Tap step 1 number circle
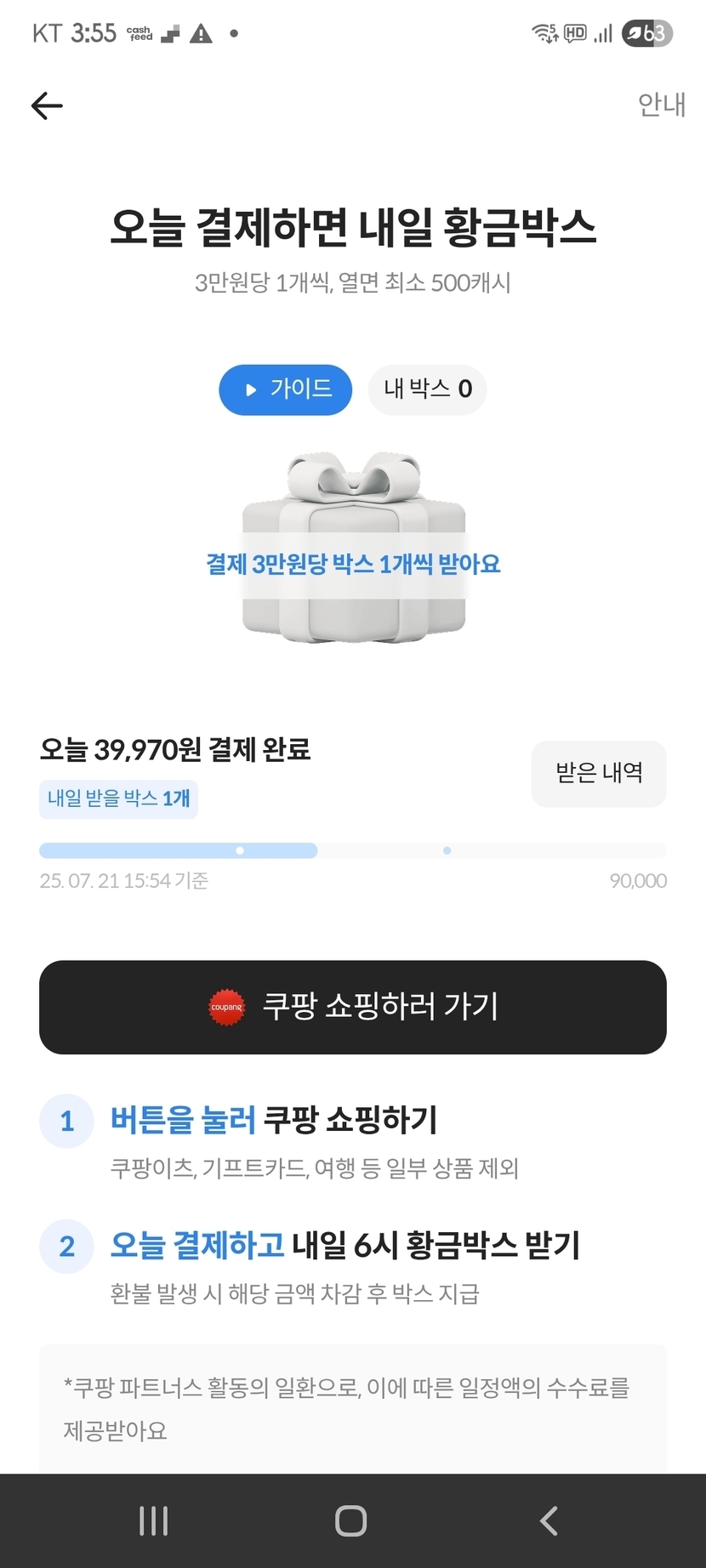This screenshot has height=1568, width=706. 66,1121
